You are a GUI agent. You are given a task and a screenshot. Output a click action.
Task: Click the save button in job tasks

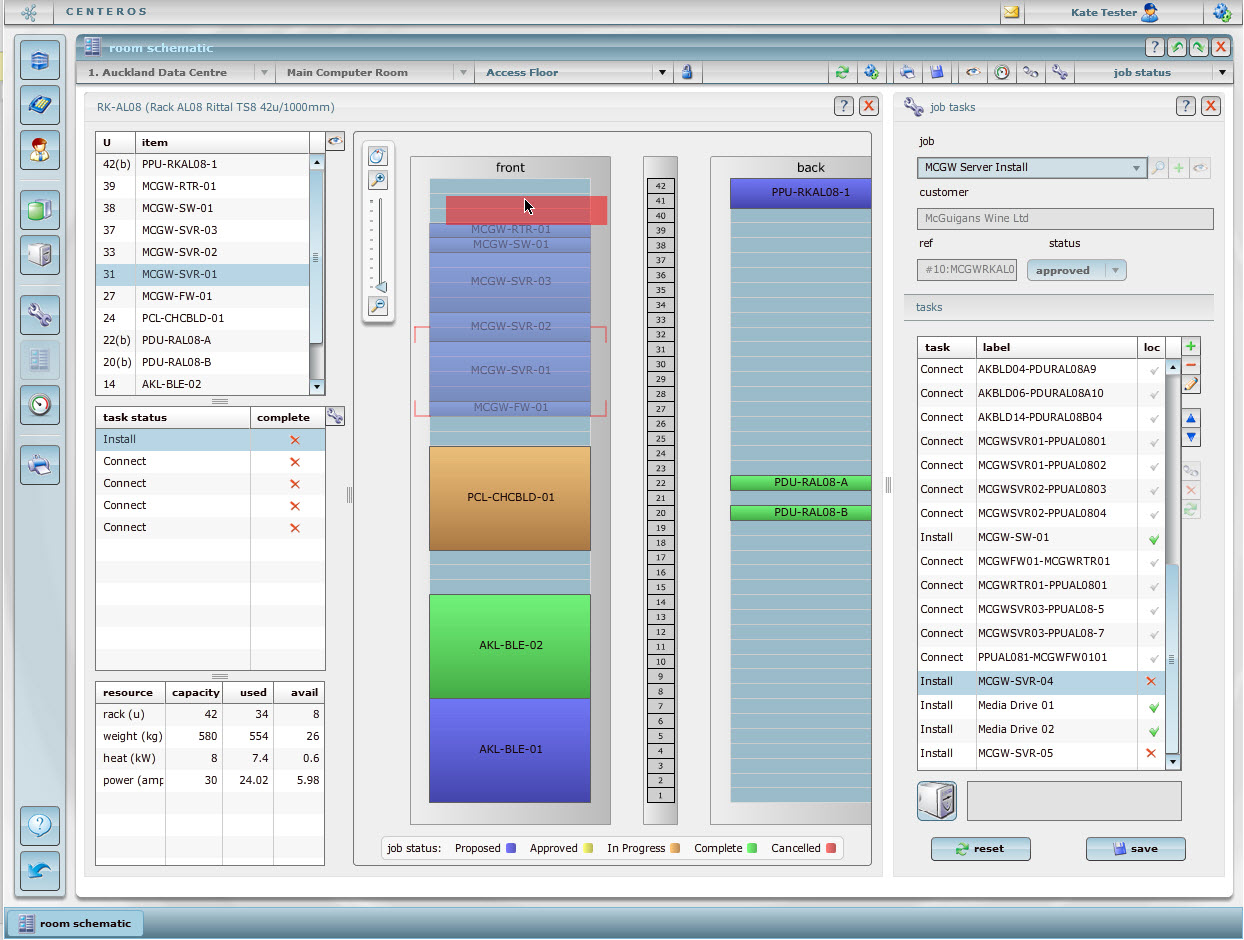1135,848
